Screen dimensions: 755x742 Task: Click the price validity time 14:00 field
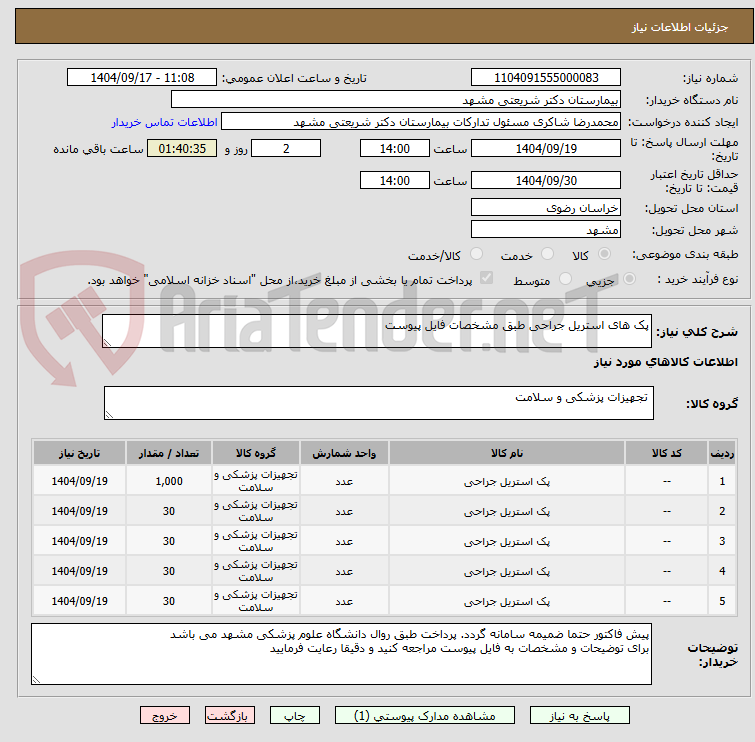pos(394,180)
